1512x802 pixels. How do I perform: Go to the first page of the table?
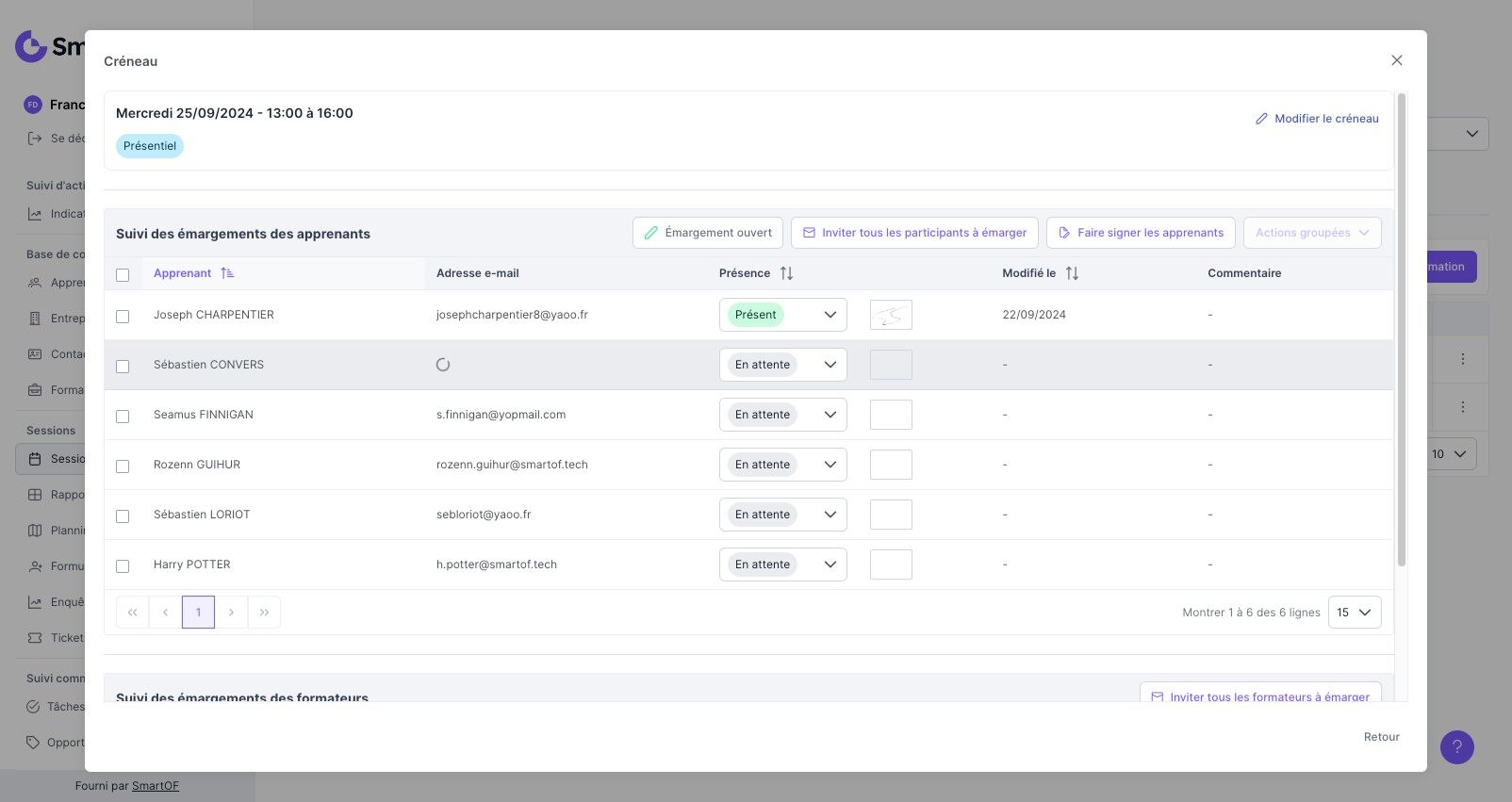pos(133,613)
